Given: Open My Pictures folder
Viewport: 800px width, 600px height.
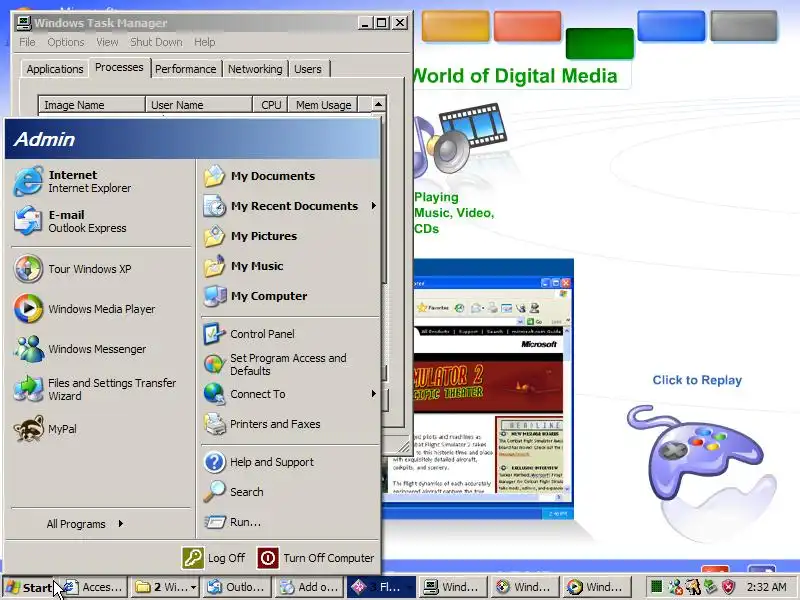Looking at the screenshot, I should tap(290, 236).
